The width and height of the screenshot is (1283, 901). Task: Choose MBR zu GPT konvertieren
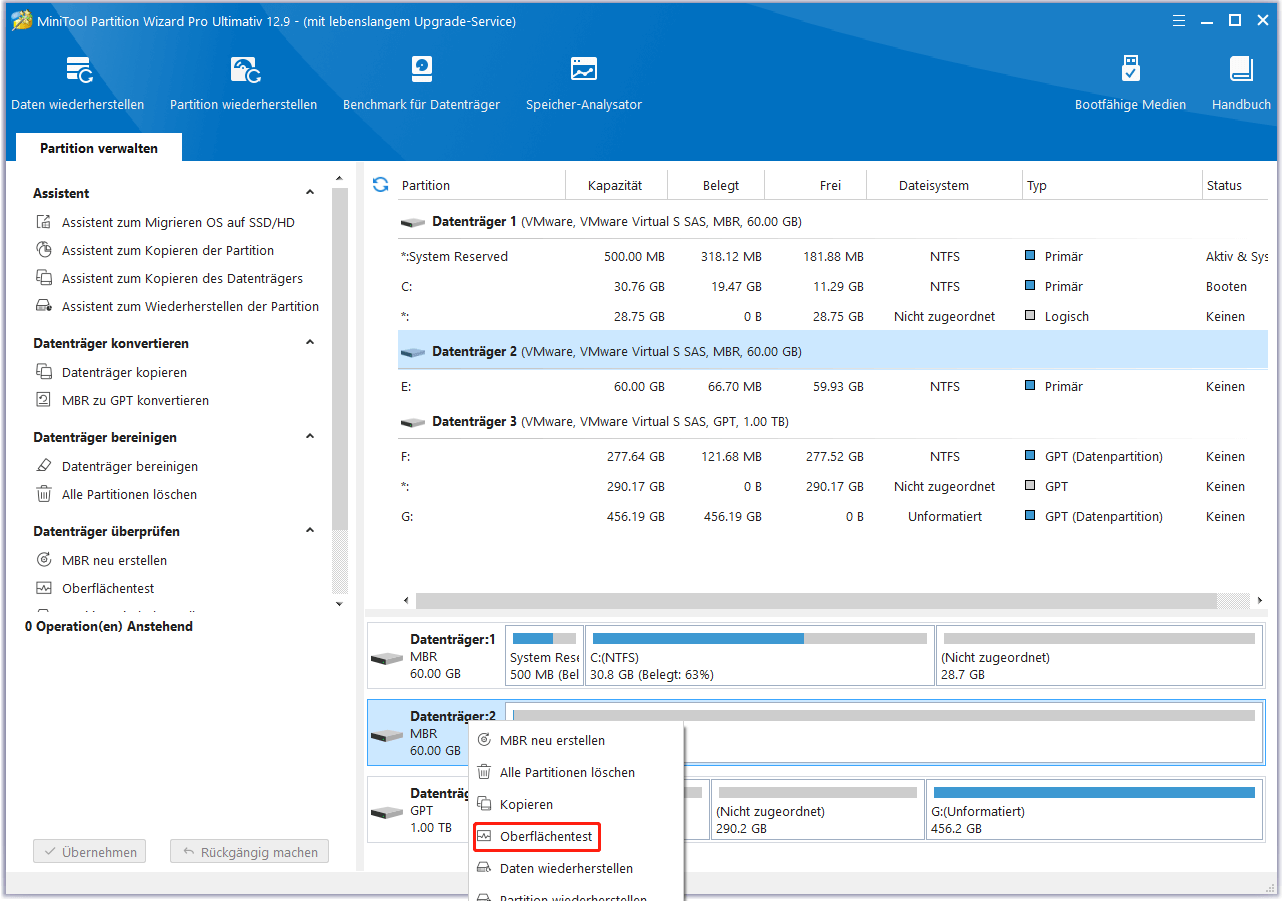(135, 401)
